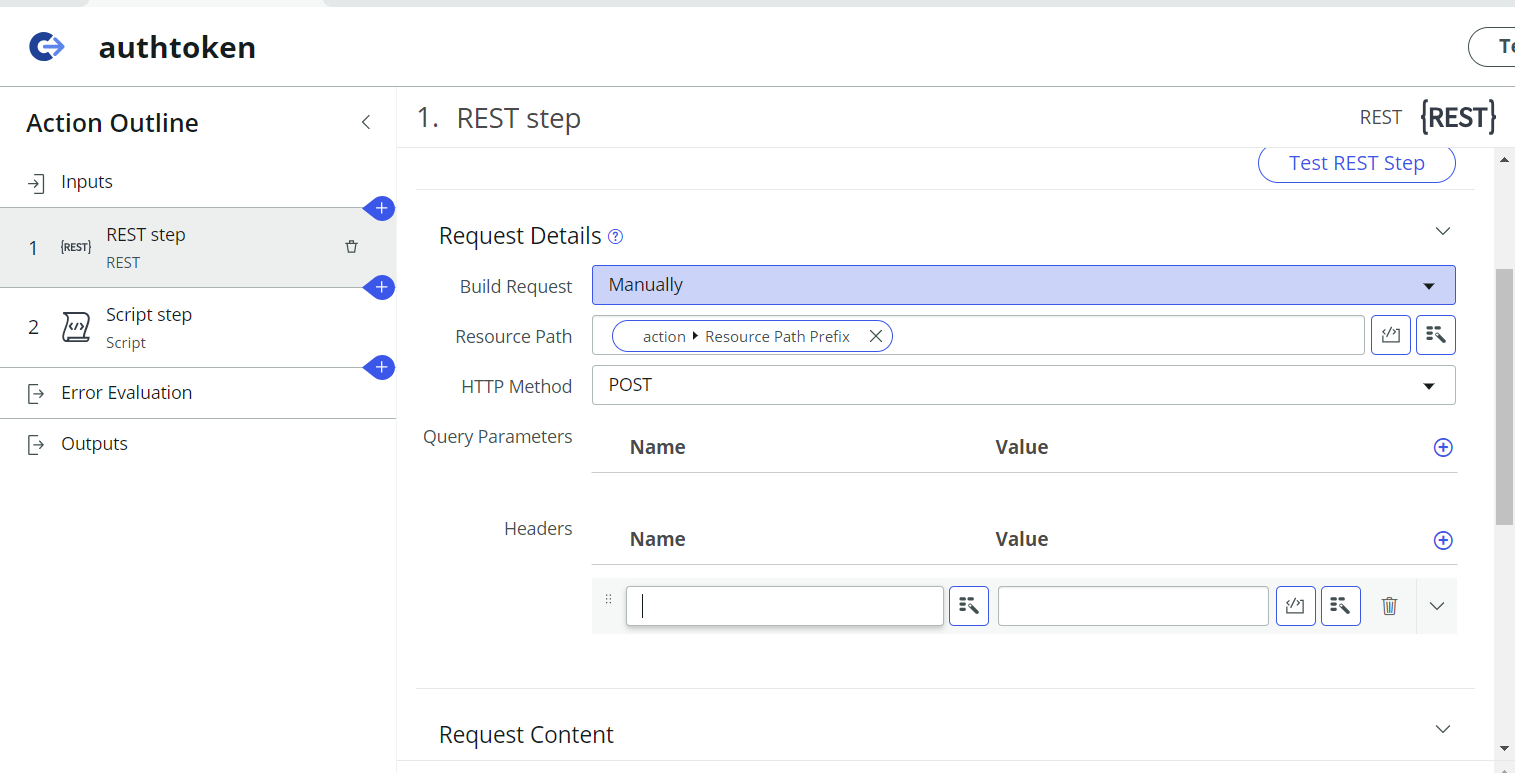The image size is (1515, 773).
Task: Open the field picker beside Resource Path
Action: 1436,335
